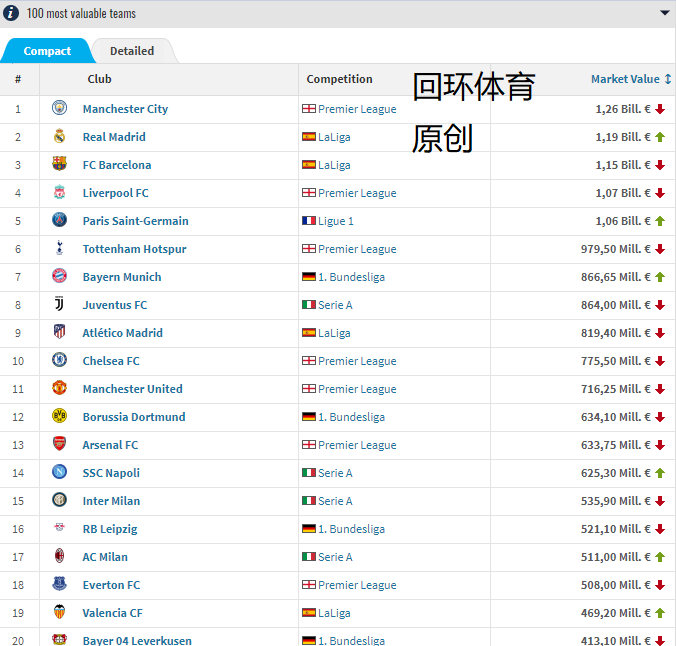676x646 pixels.
Task: Open Juventus FC club link
Action: (115, 305)
